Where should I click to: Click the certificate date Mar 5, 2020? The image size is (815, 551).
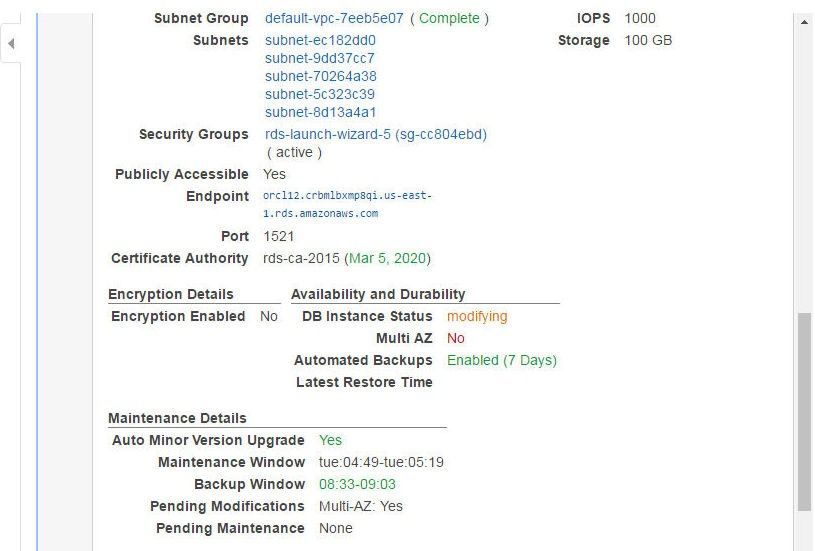(x=387, y=258)
